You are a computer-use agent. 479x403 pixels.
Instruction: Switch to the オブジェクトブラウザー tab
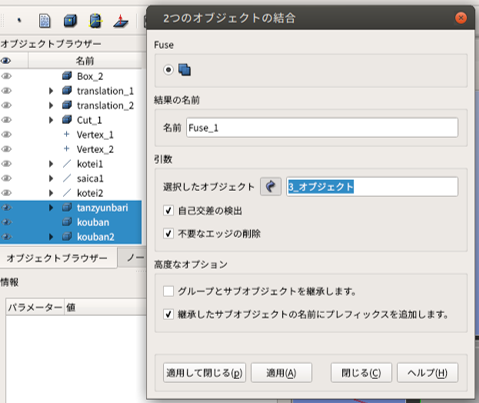pyautogui.click(x=57, y=258)
